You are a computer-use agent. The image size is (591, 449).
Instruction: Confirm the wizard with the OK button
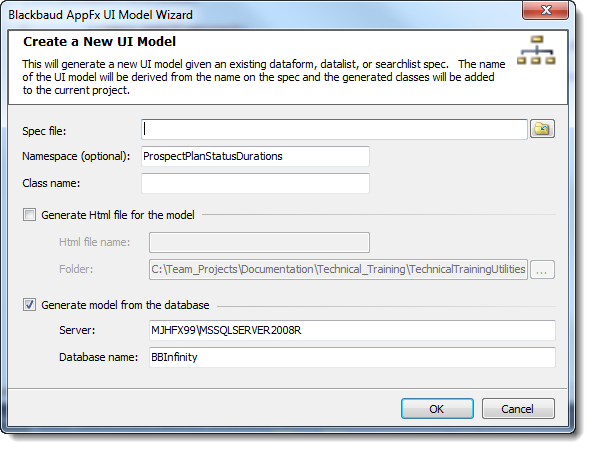(x=437, y=409)
